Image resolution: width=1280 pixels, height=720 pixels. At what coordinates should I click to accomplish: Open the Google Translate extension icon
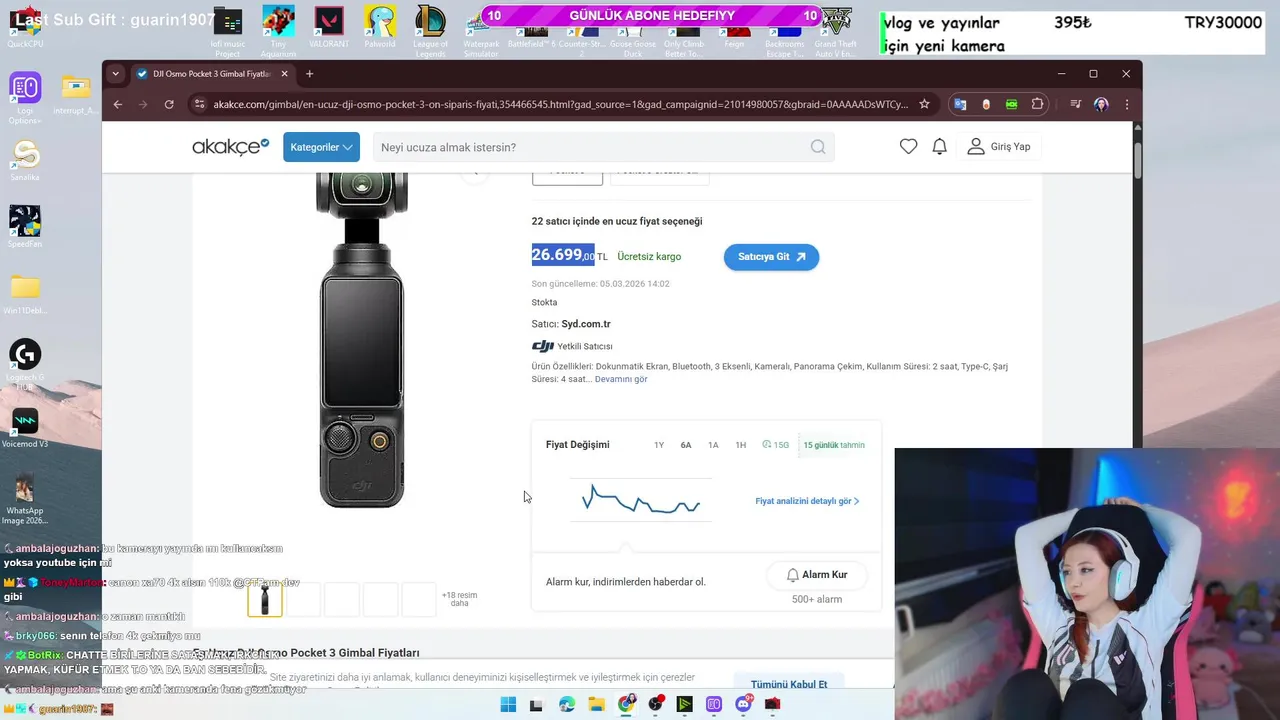960,104
